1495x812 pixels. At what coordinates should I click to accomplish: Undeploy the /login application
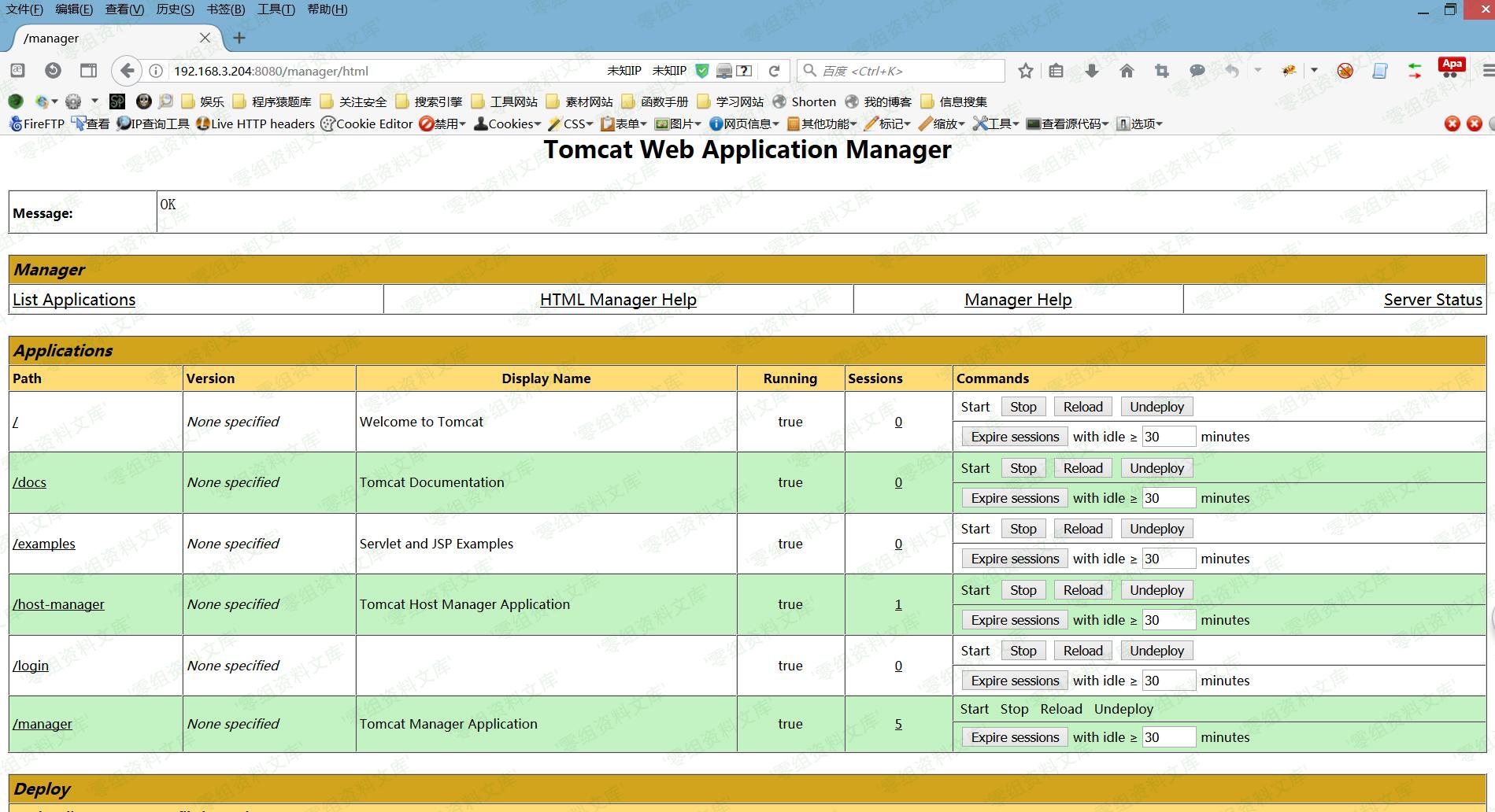1156,651
